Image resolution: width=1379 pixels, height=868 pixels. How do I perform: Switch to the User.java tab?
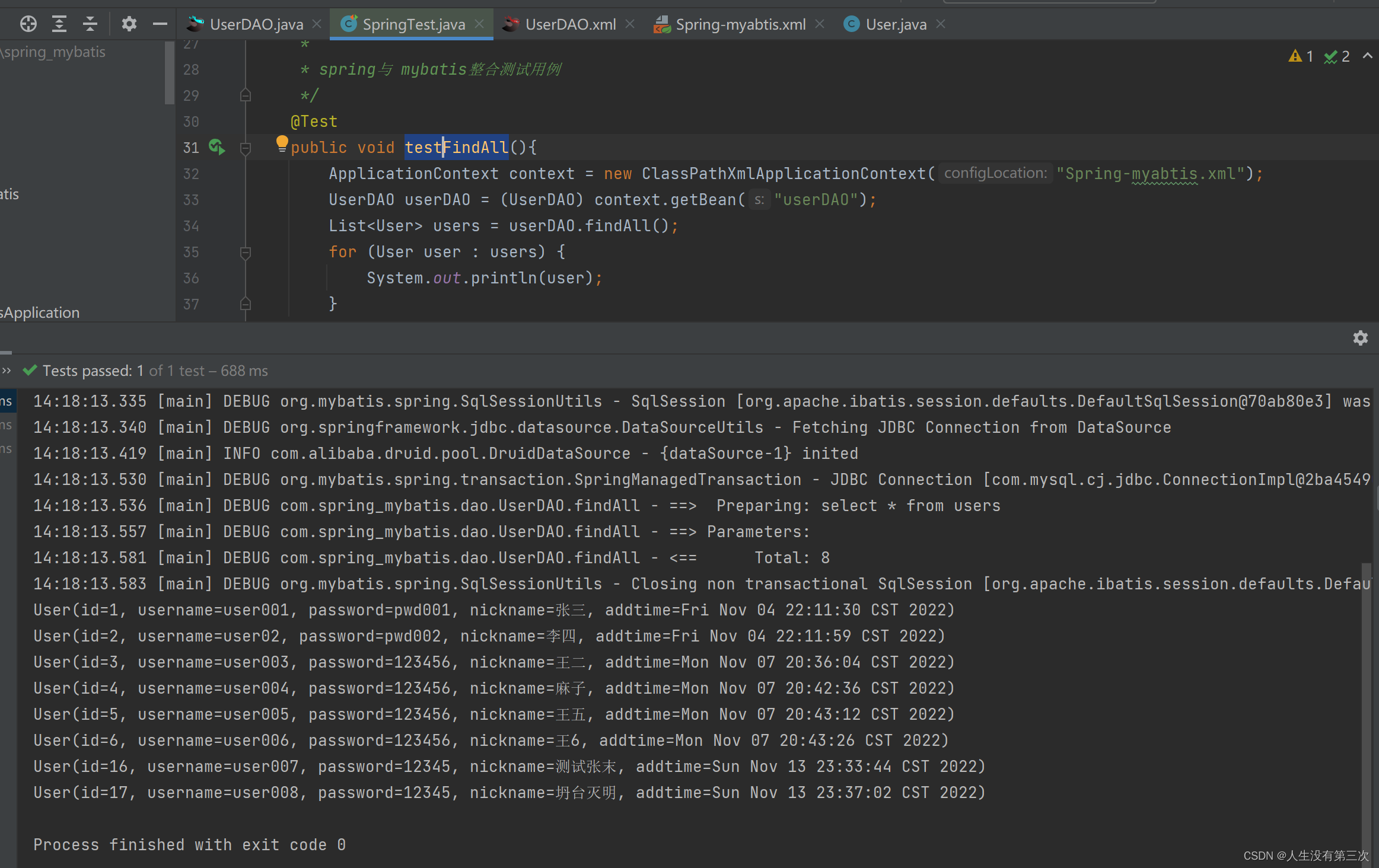895,24
